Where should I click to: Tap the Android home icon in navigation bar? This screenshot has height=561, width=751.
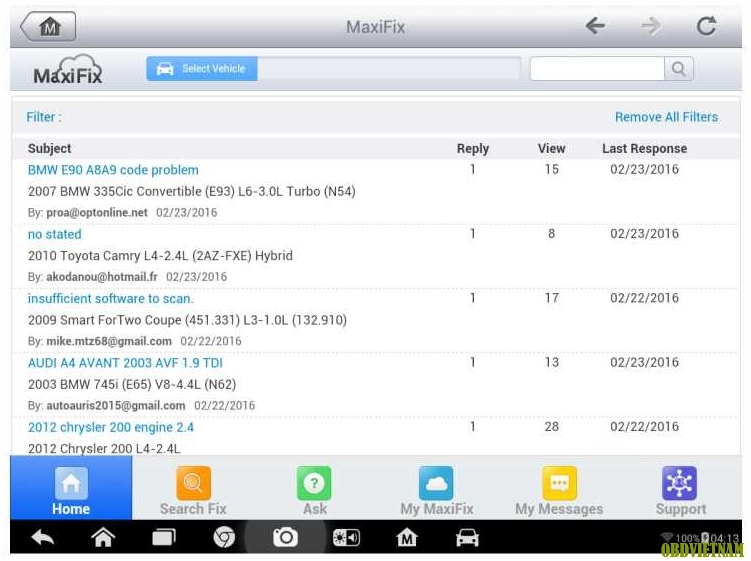pos(103,538)
